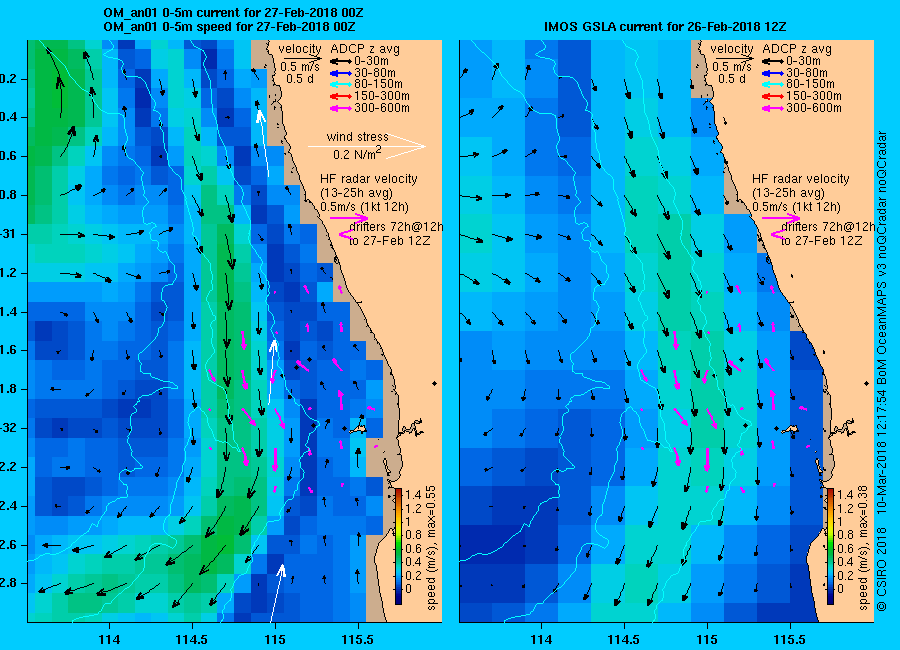This screenshot has height=650, width=900.
Task: Click the "© CSIRO 2018" copyright text
Action: point(882,570)
